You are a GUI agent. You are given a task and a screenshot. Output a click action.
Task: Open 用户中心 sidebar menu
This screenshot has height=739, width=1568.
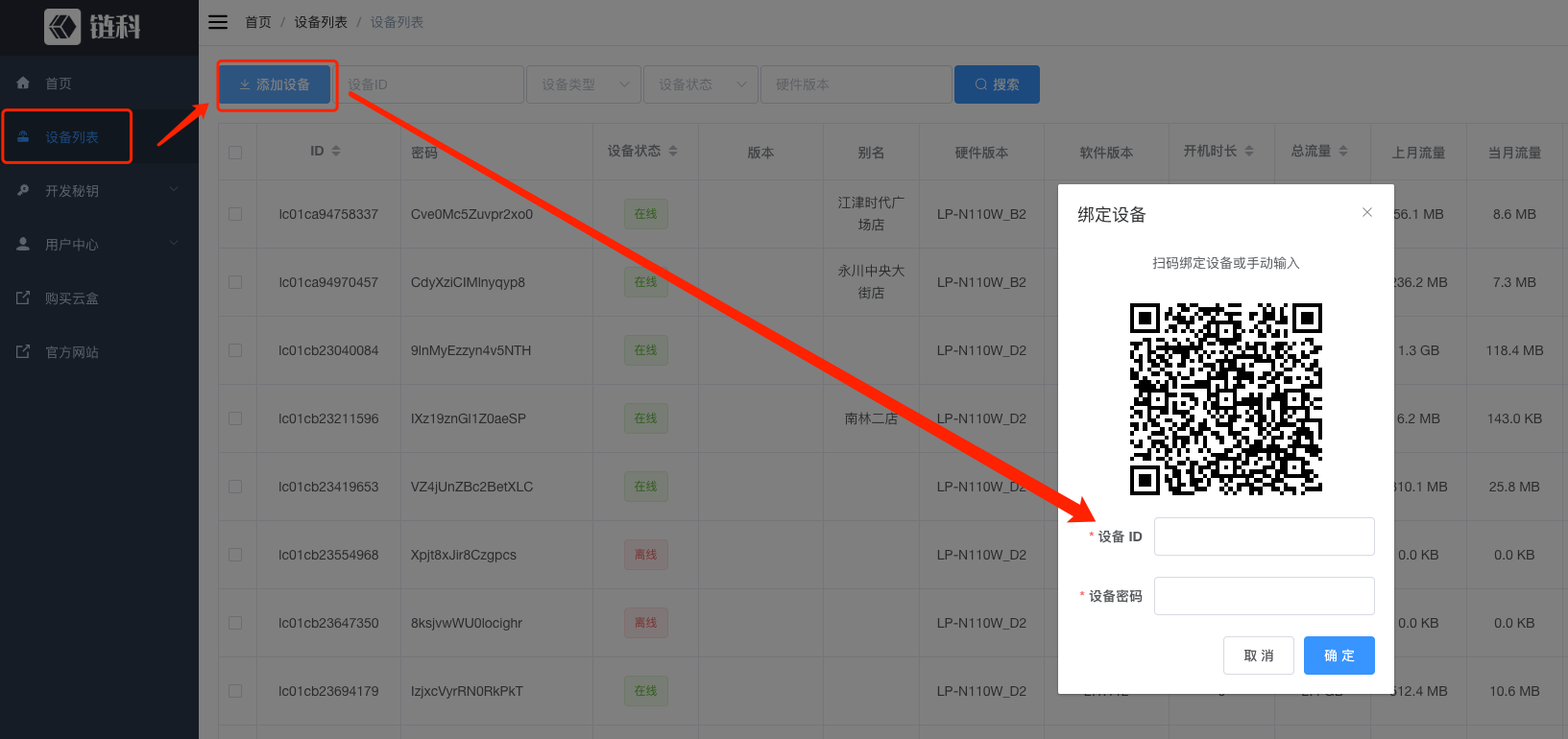(99, 245)
